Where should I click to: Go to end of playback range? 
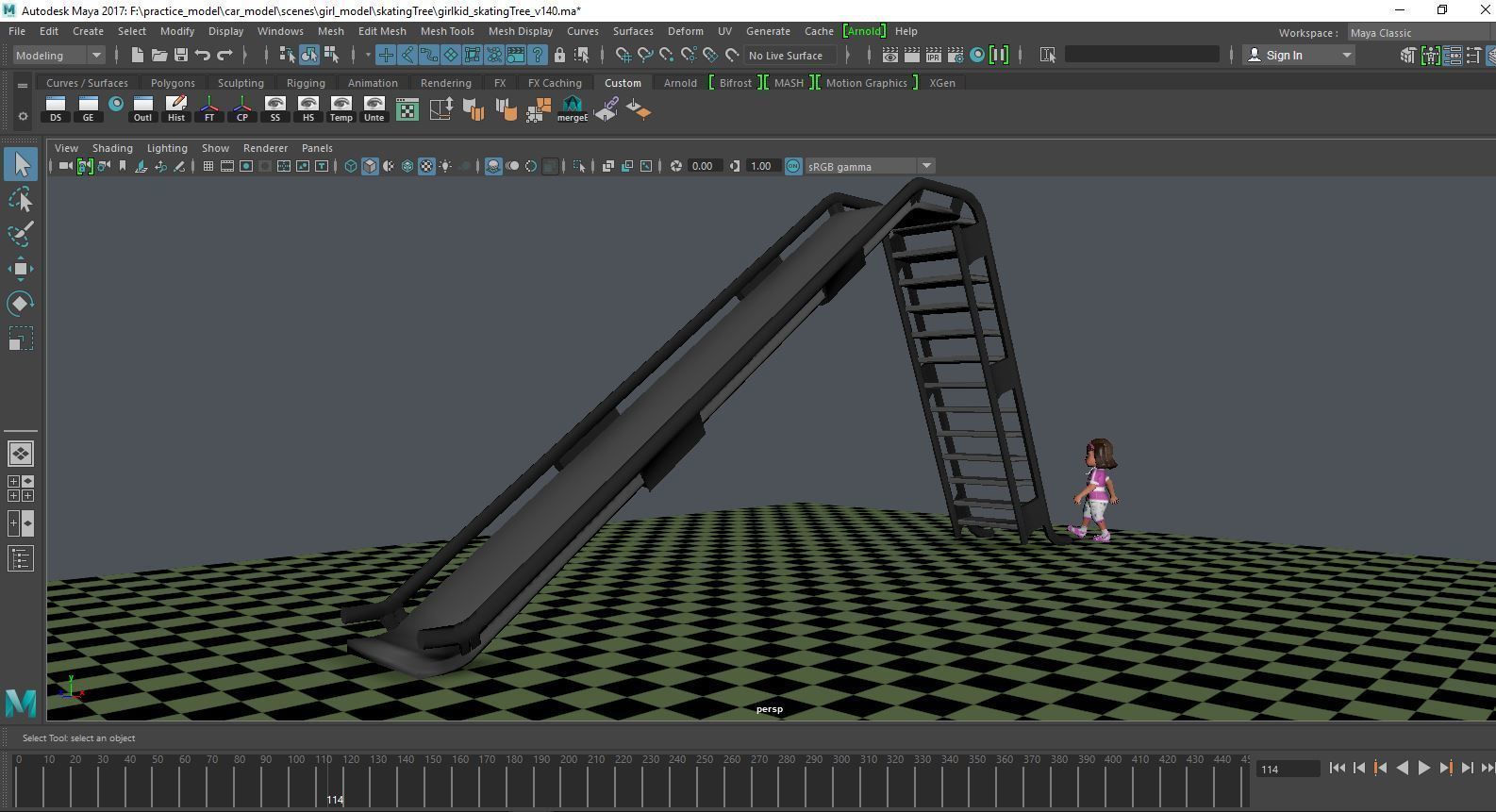1488,768
